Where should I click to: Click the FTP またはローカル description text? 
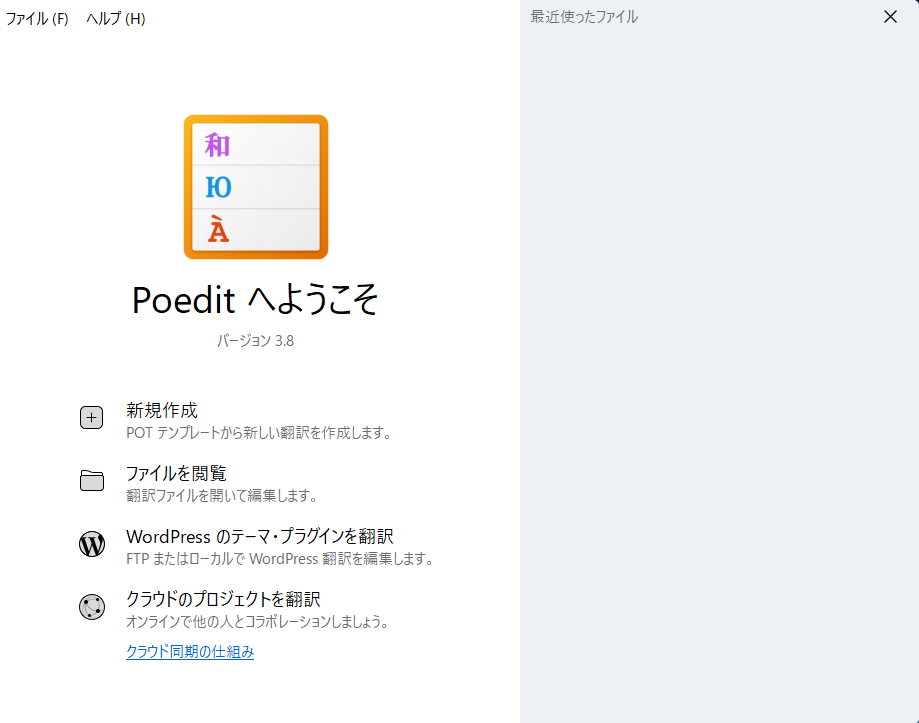coord(279,559)
